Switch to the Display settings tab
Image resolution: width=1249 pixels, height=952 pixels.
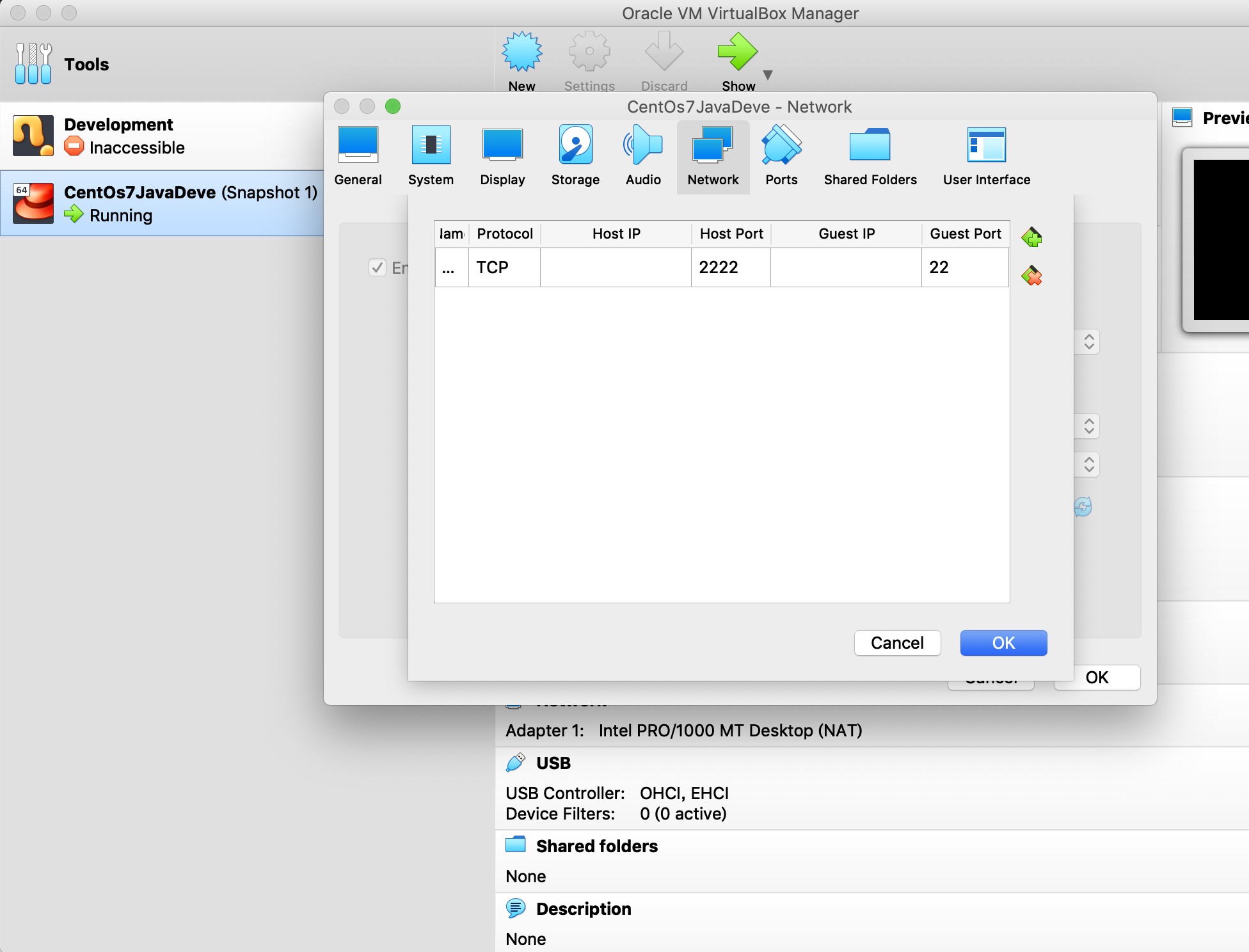(502, 157)
